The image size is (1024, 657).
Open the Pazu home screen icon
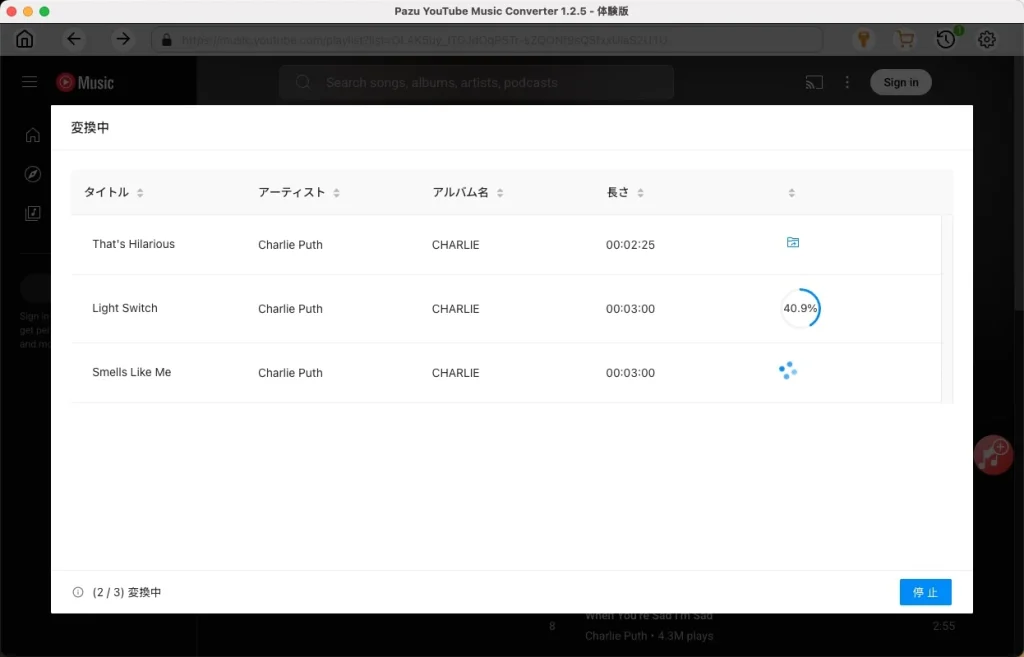[24, 38]
